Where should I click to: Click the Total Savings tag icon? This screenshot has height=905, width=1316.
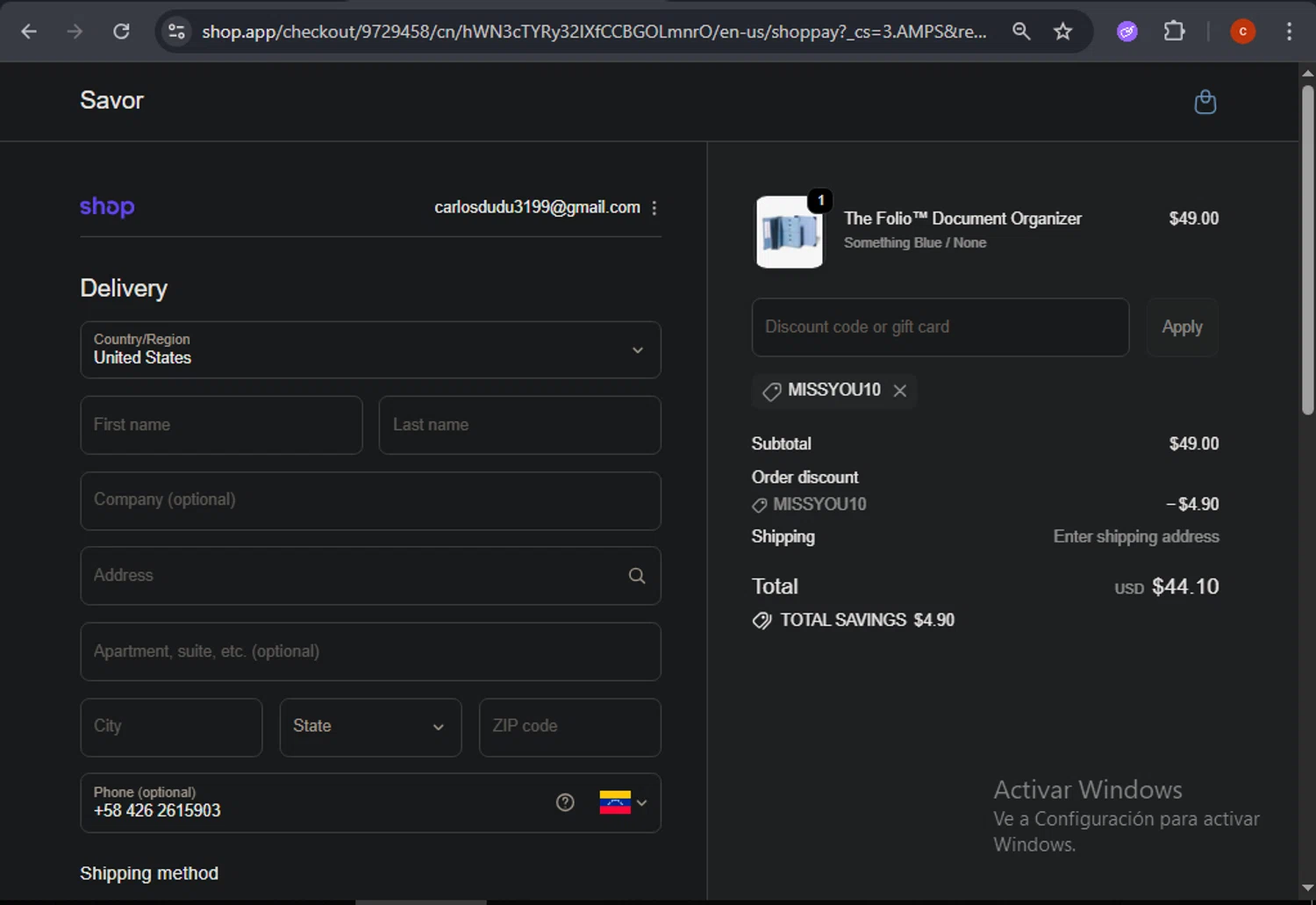[762, 621]
